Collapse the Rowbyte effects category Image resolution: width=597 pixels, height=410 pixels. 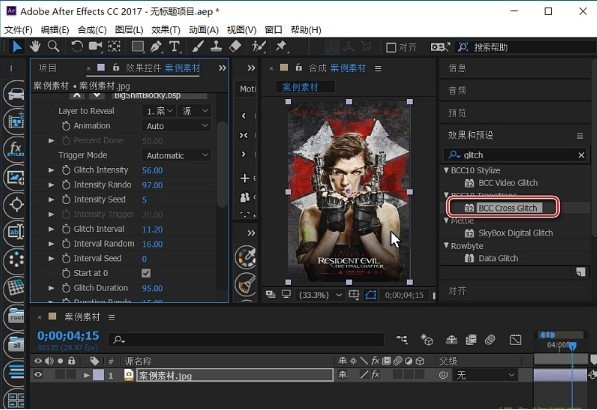[x=446, y=245]
